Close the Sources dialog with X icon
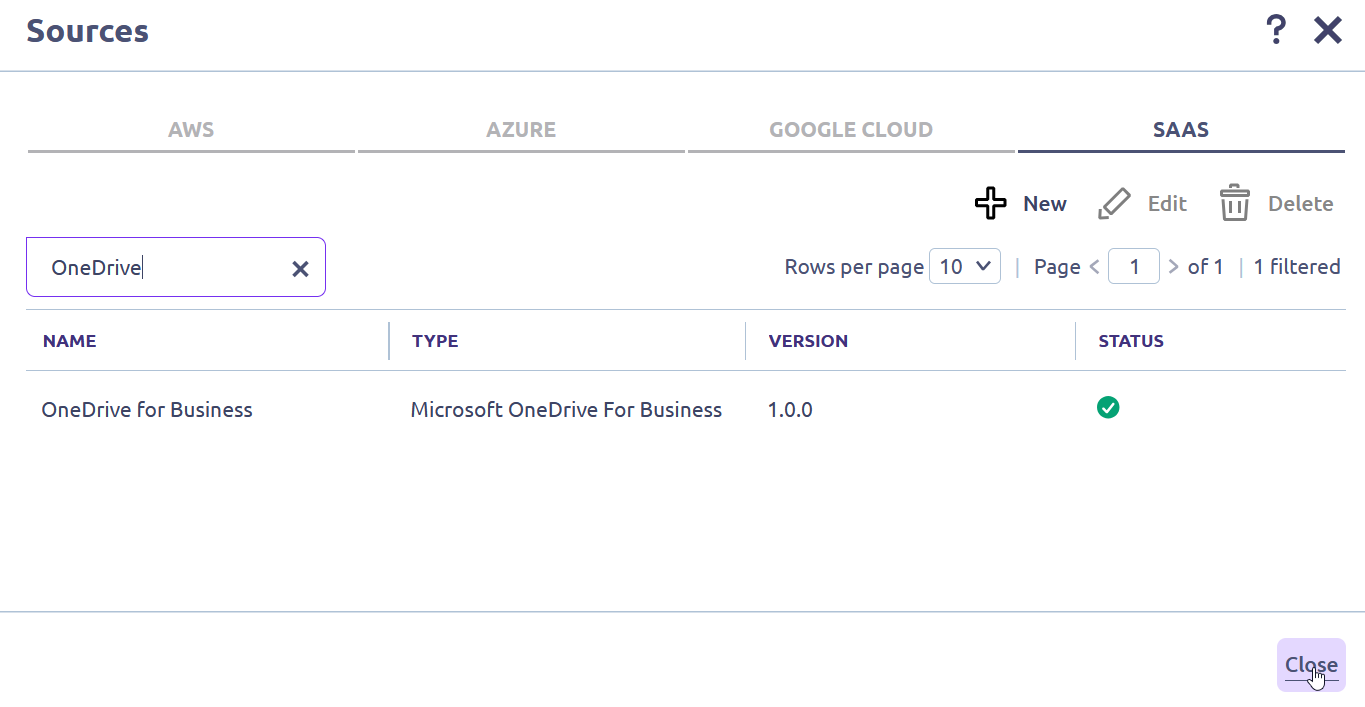The width and height of the screenshot is (1365, 707). point(1328,31)
